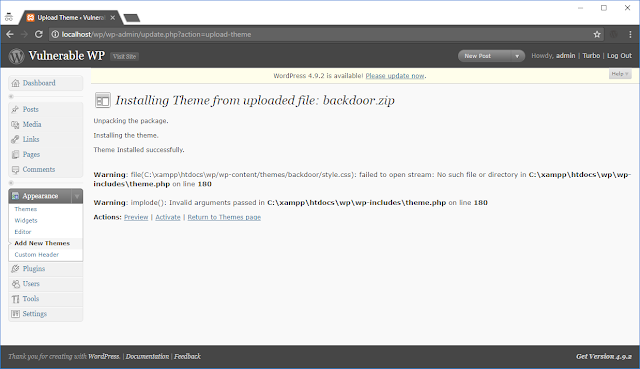Viewport: 640px width, 369px height.
Task: Click theme install page heading icon
Action: (x=103, y=100)
